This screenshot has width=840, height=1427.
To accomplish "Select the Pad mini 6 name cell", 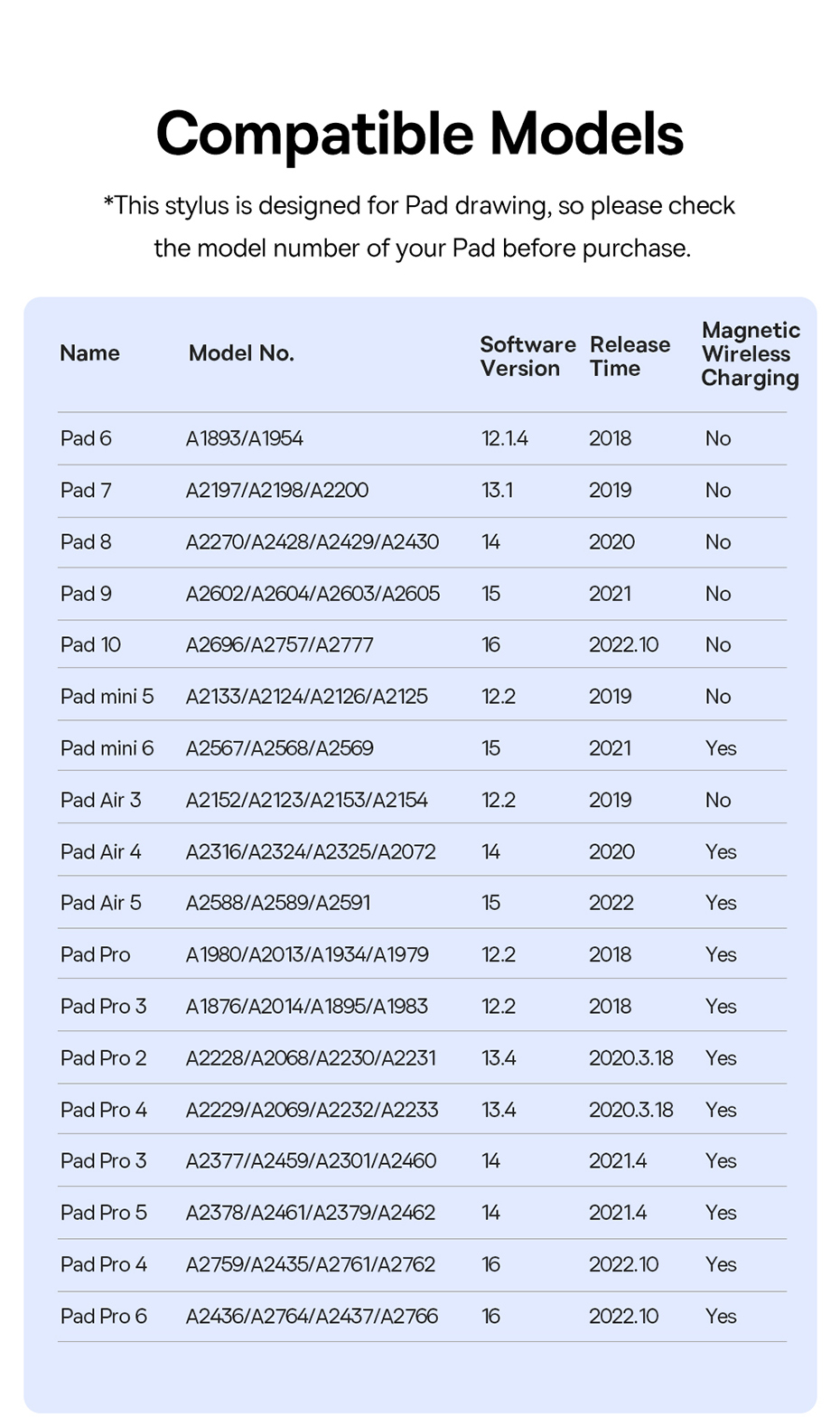I will [x=107, y=748].
